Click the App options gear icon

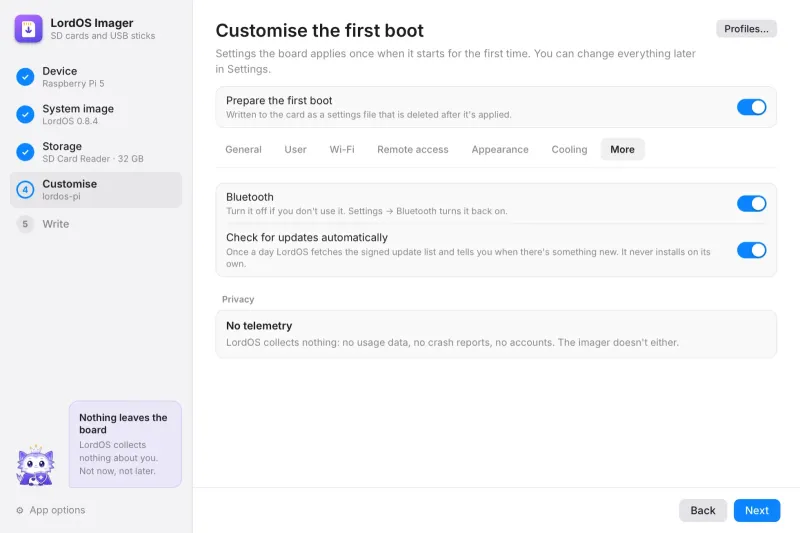(x=20, y=510)
